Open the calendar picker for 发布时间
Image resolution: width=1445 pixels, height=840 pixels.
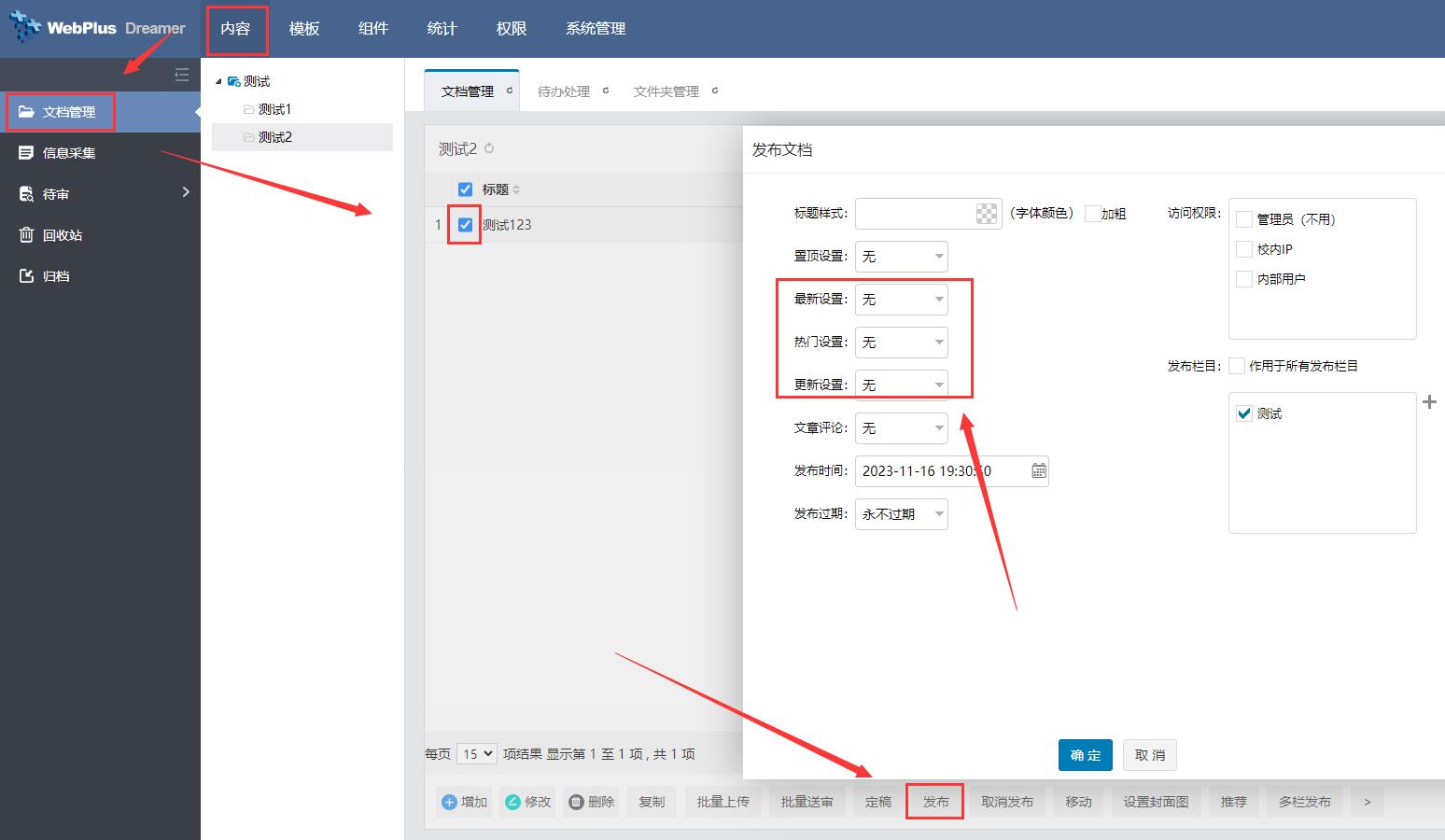coord(1038,471)
